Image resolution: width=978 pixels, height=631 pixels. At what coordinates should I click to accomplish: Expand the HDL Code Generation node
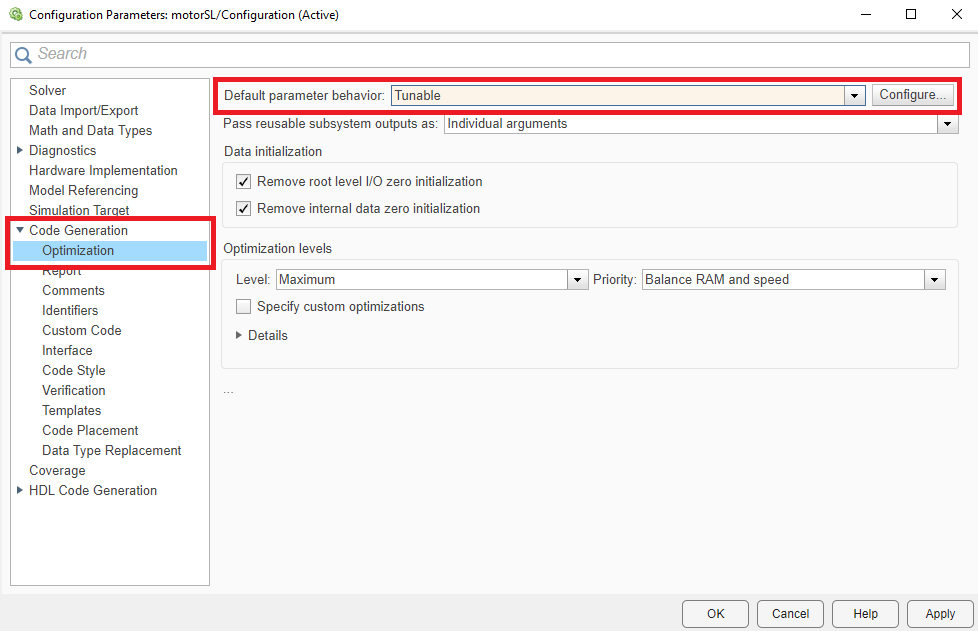20,491
